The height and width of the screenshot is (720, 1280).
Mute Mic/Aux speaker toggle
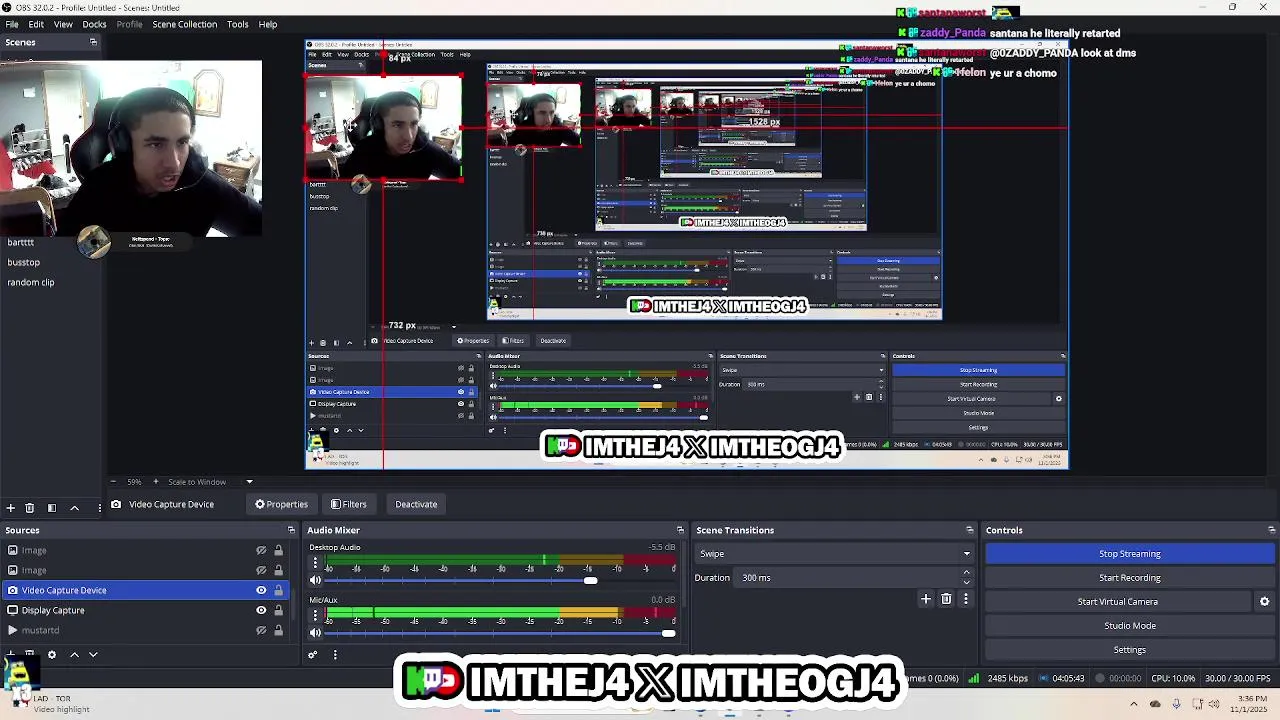(x=316, y=632)
